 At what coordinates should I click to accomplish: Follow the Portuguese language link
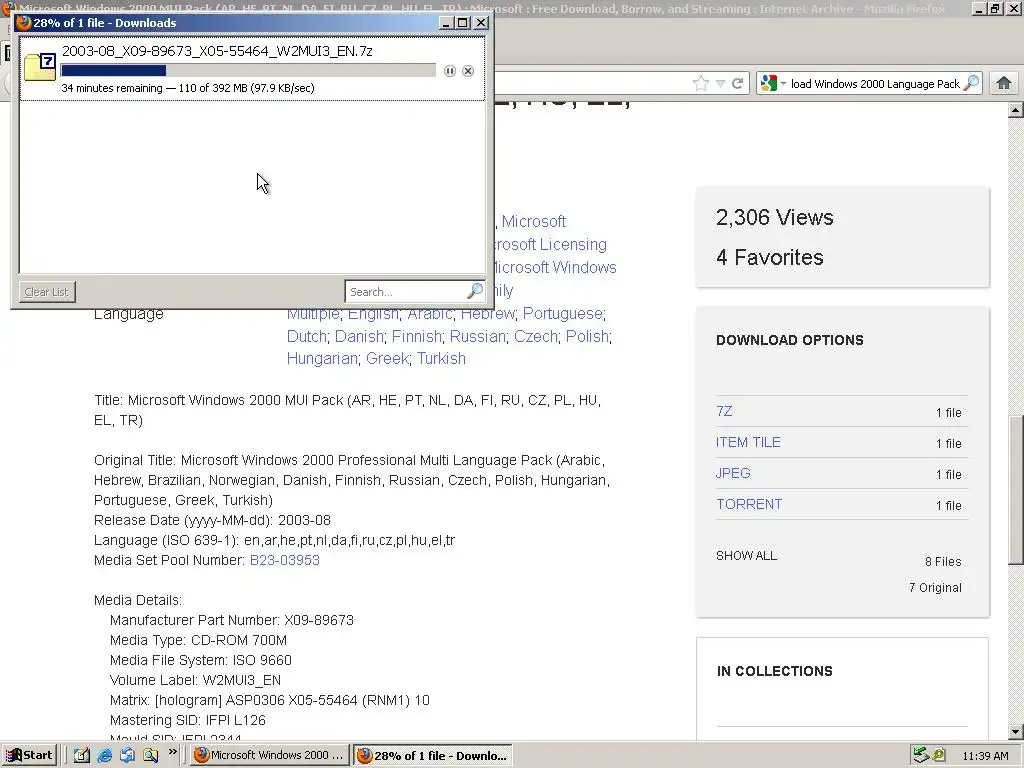562,313
